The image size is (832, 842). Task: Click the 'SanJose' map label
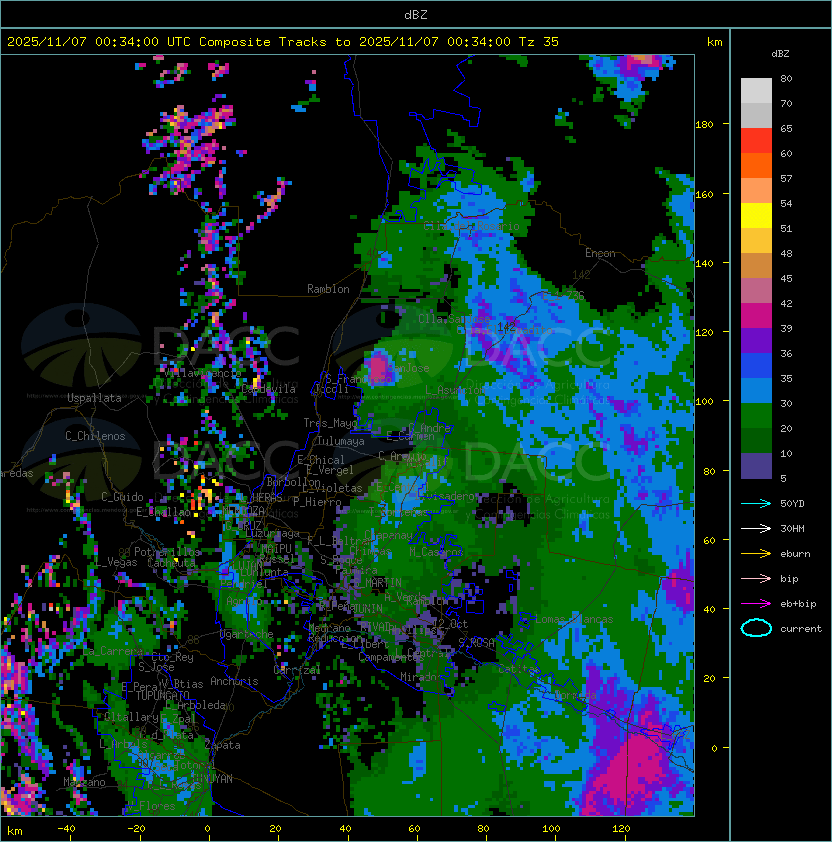[x=408, y=368]
